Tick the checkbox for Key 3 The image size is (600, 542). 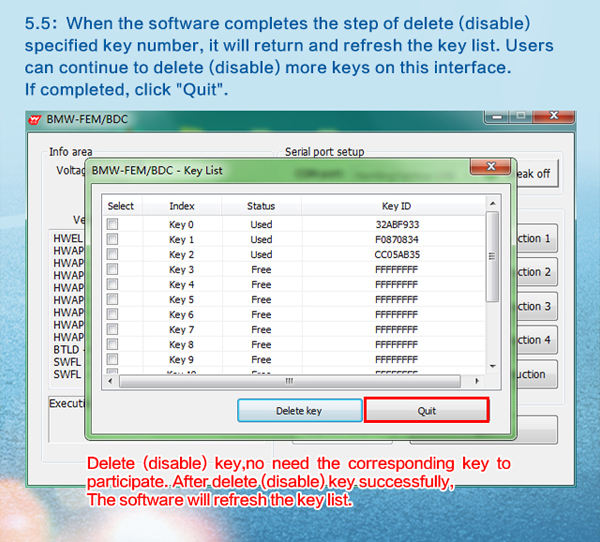[112, 269]
